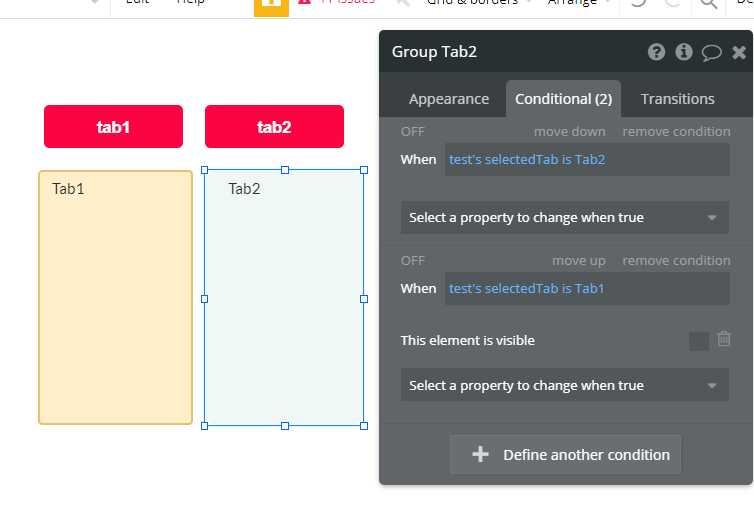Click the right-middle resize handle of Tab2 group

(364, 298)
